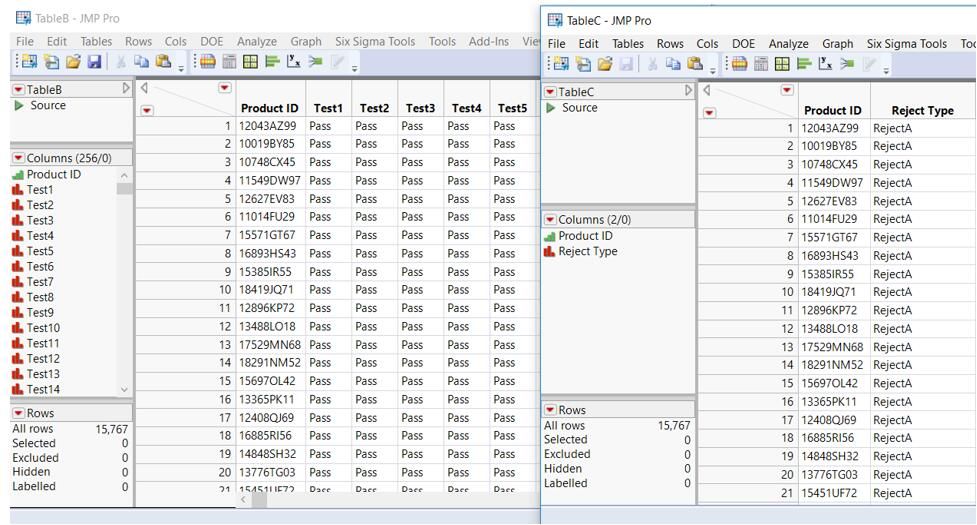
Task: Open Rows red triangle menu in TableB
Action: pos(19,413)
